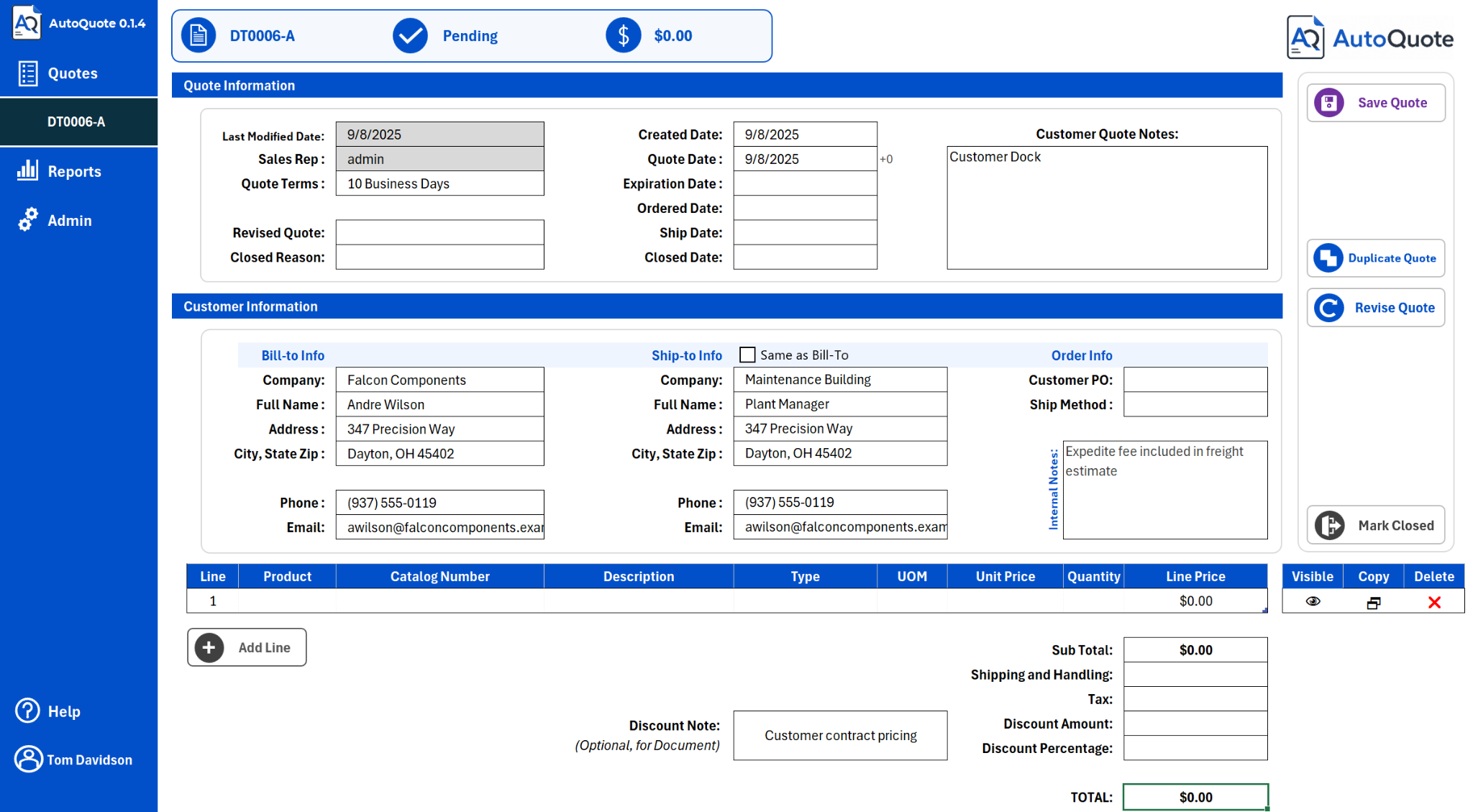The height and width of the screenshot is (812, 1473).
Task: Click the Internal Notes text box
Action: coord(1165,490)
